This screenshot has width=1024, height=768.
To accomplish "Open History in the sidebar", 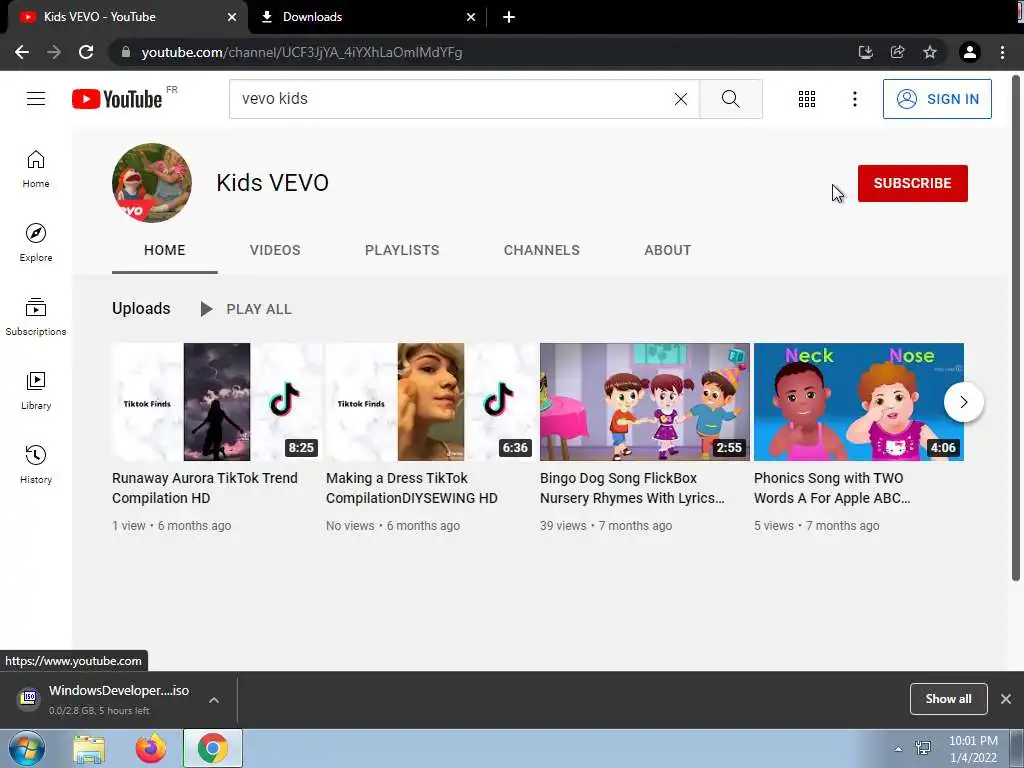I will click(36, 464).
